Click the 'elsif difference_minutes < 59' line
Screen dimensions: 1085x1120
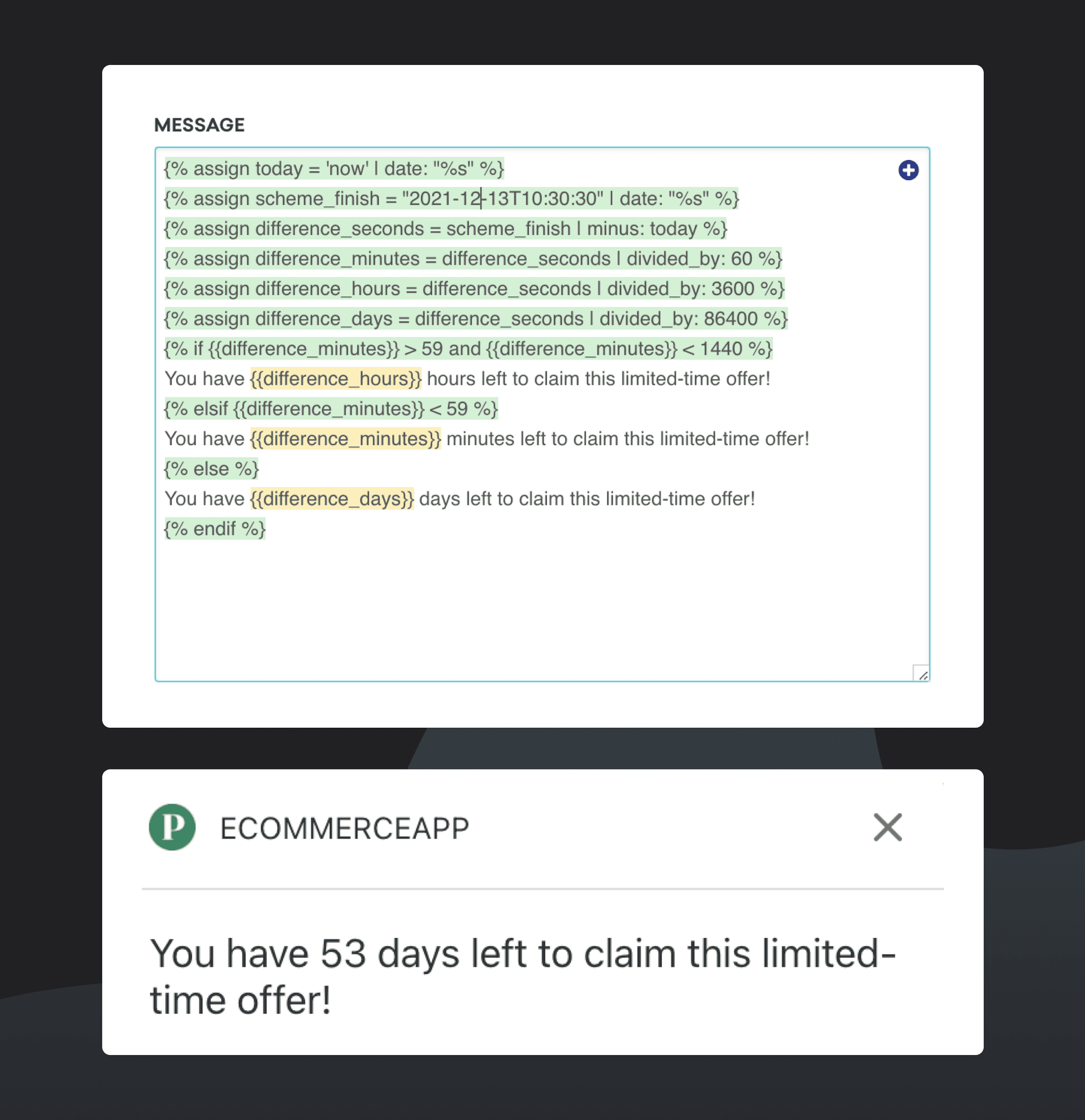(331, 409)
